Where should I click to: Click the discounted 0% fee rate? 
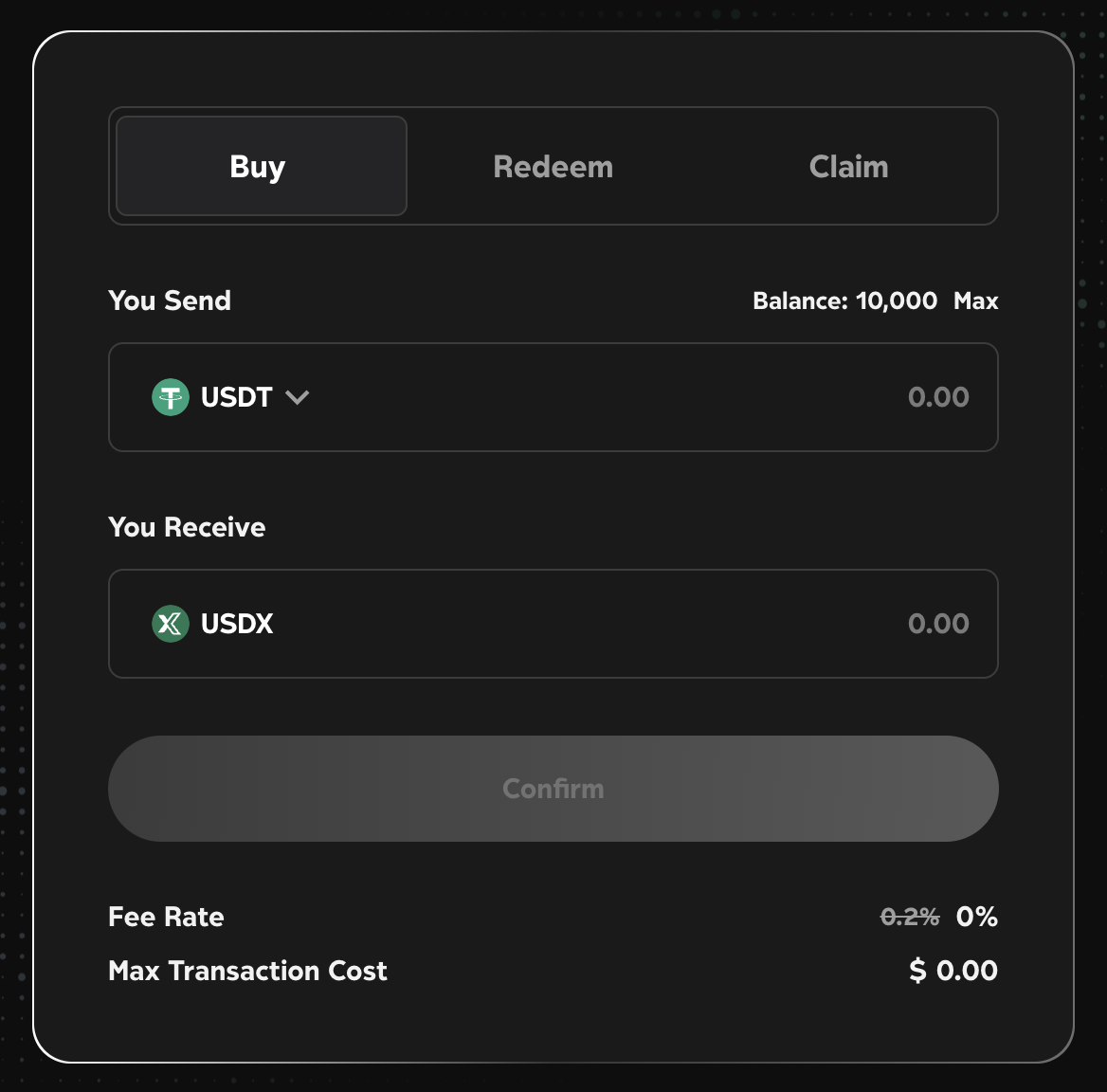(976, 917)
